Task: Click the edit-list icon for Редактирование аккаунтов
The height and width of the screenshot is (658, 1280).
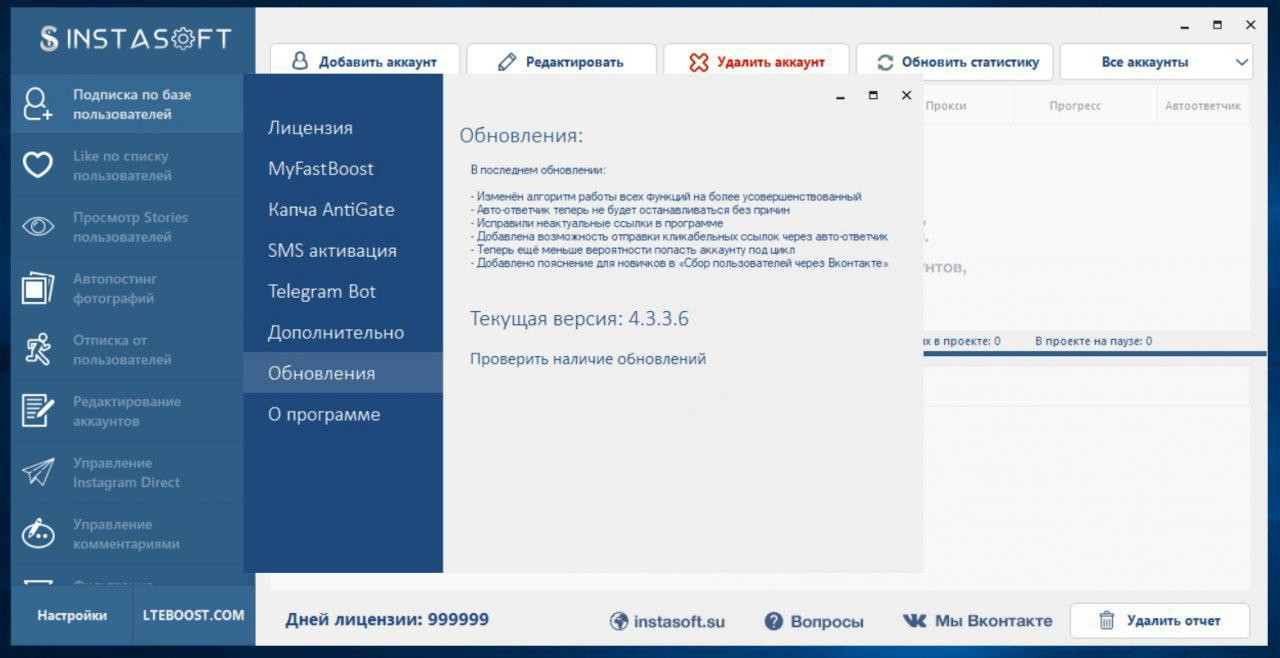Action: point(38,411)
